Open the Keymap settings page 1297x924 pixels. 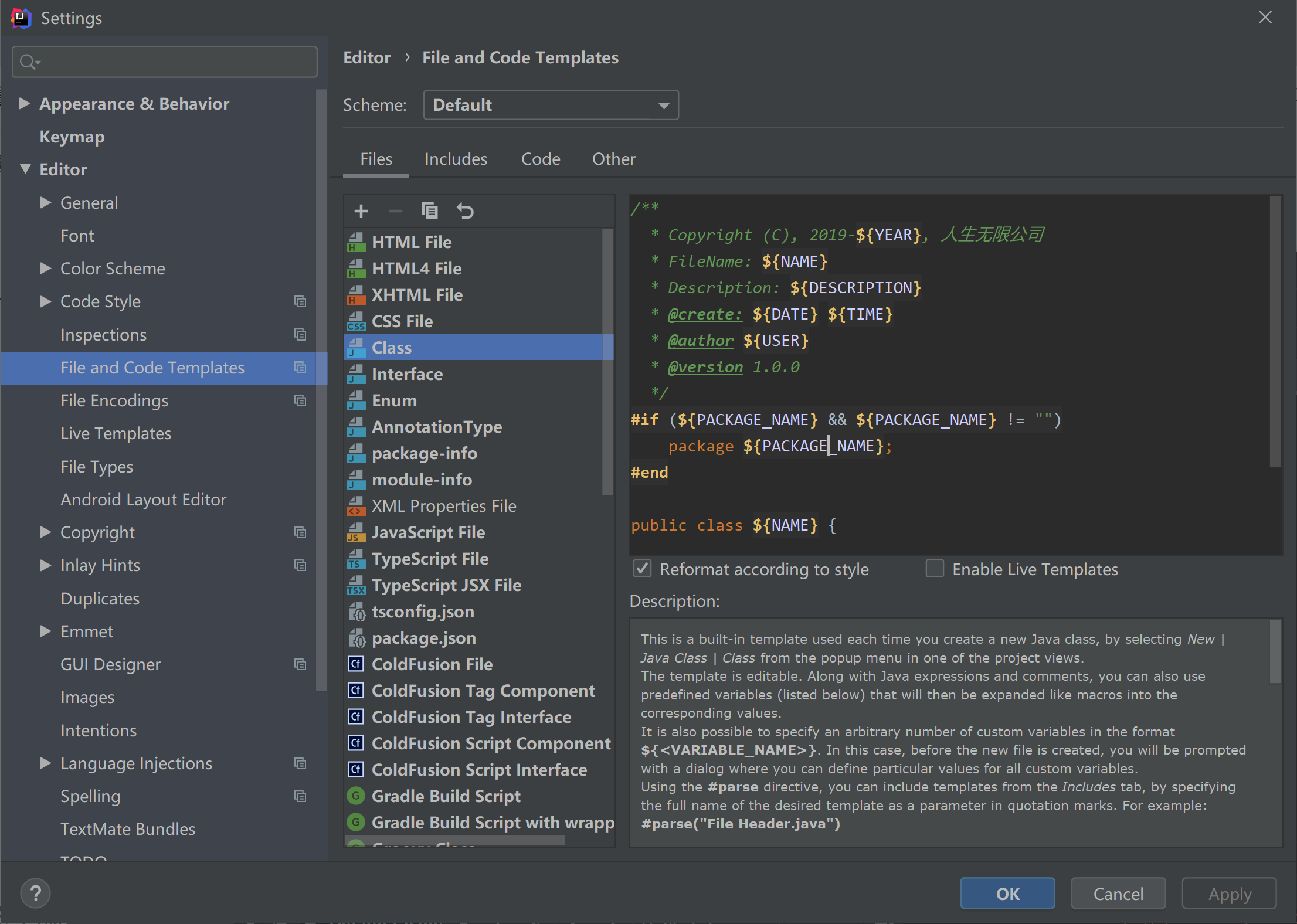[x=72, y=137]
